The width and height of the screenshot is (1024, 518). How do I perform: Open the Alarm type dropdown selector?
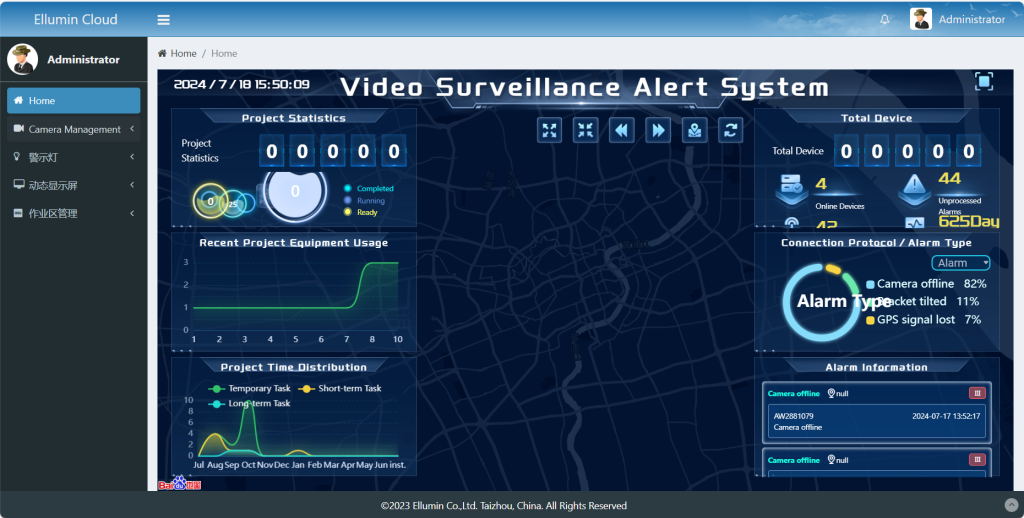[960, 263]
